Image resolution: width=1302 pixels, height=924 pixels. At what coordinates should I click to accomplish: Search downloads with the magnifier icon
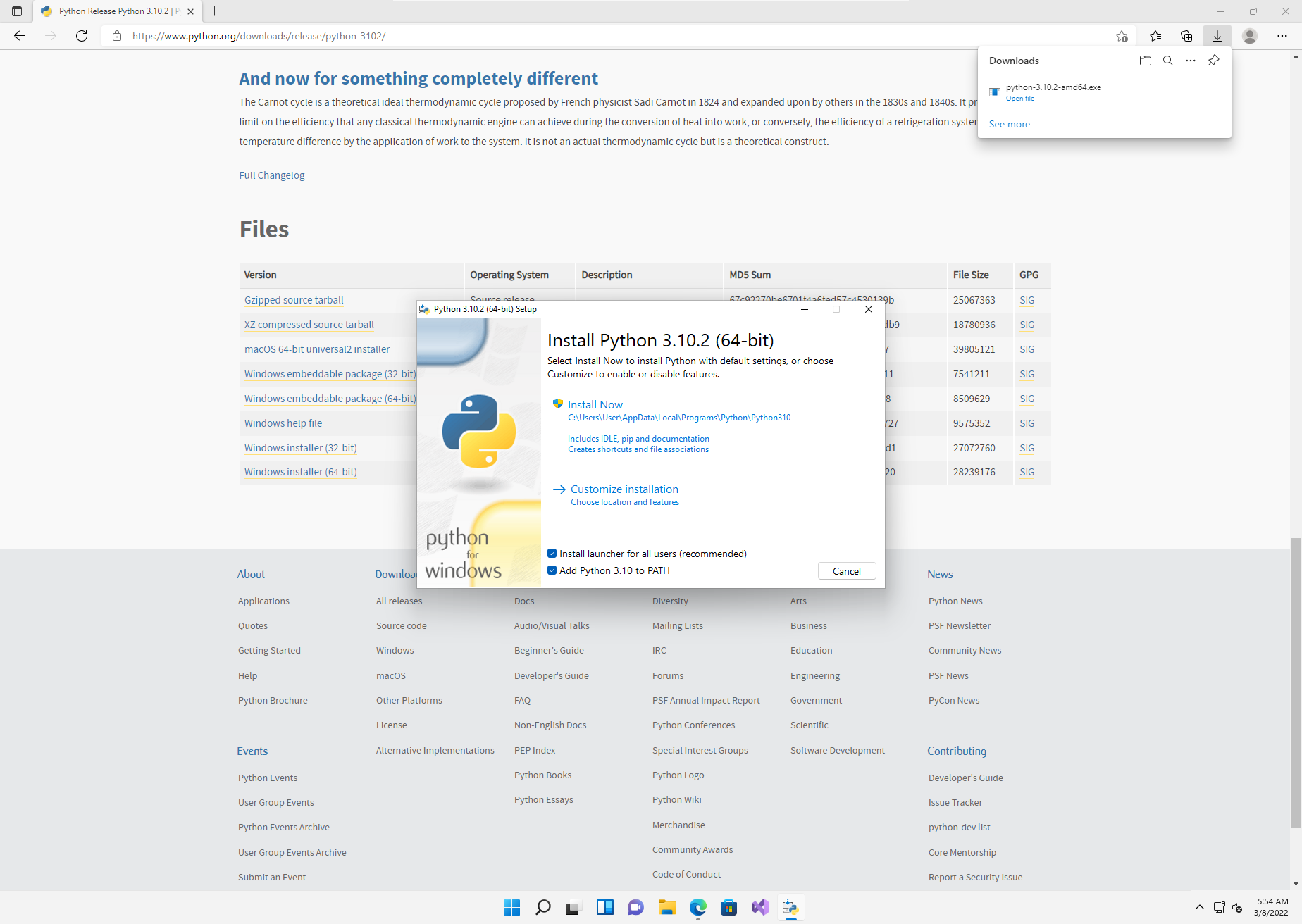(x=1168, y=61)
